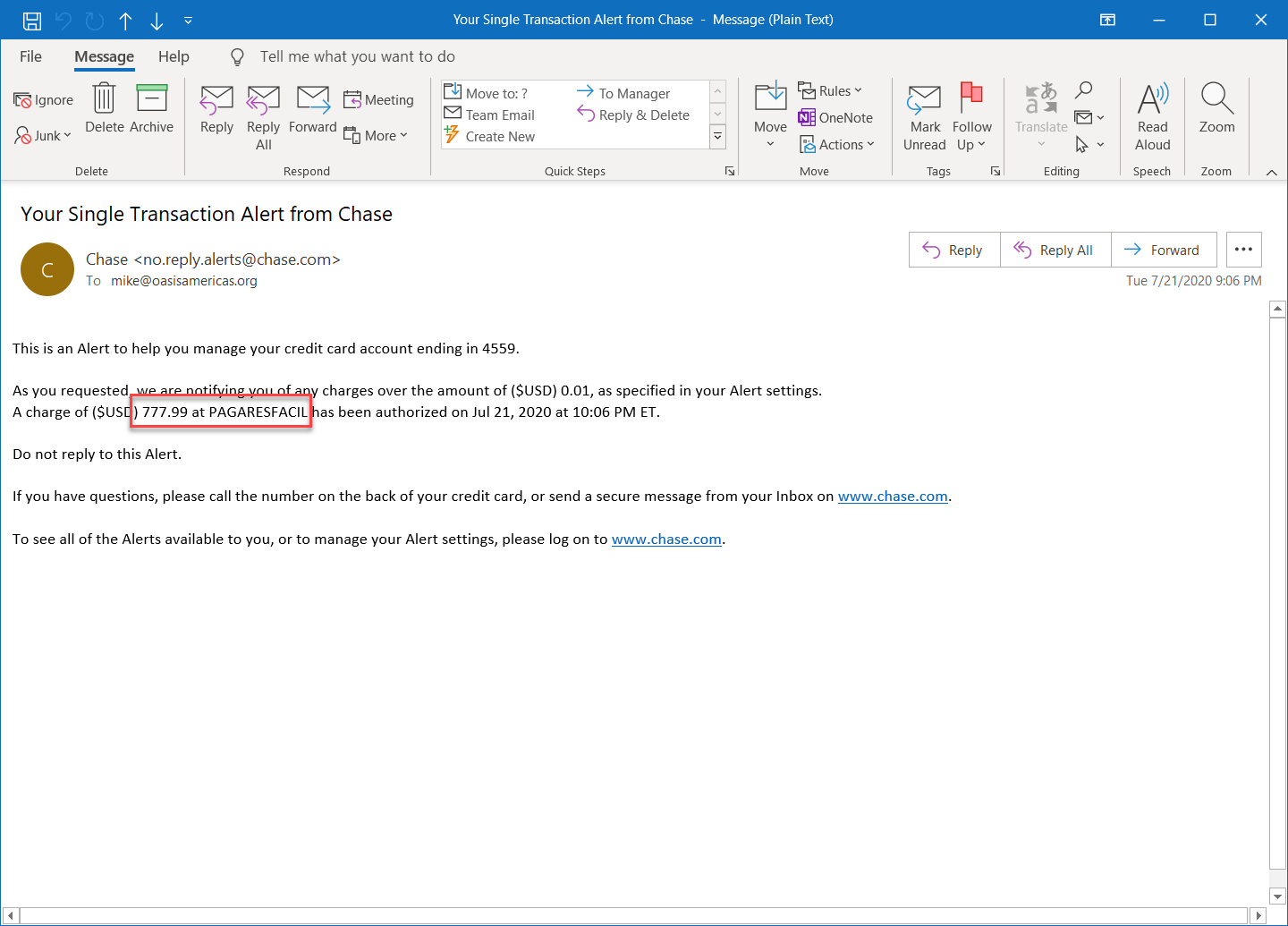
Task: Click the Tell me what you want to do box
Action: [357, 56]
